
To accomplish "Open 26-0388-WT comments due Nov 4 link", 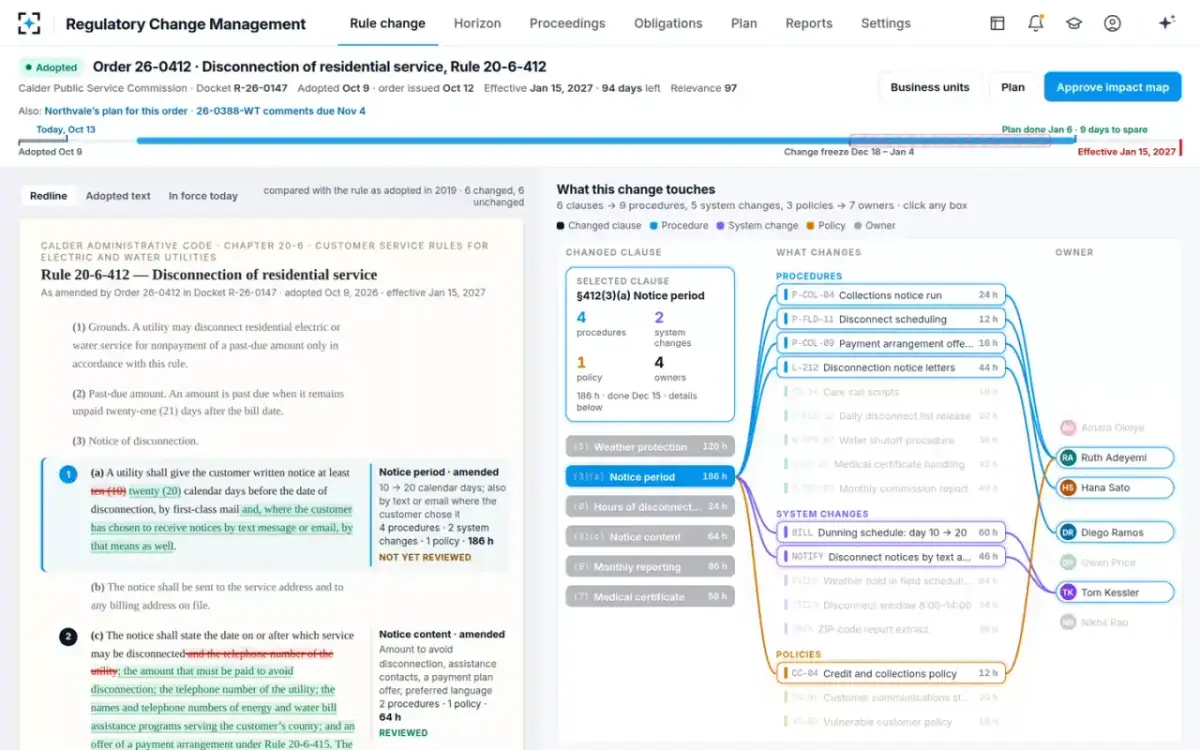I will tap(281, 111).
